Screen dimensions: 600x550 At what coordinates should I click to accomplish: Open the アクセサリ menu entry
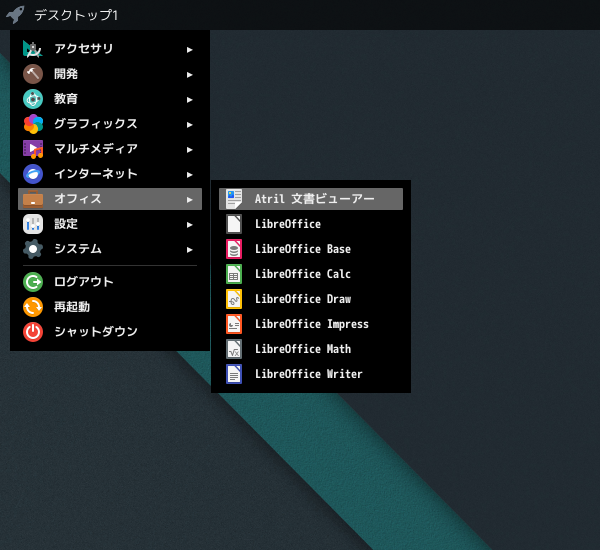[x=110, y=49]
